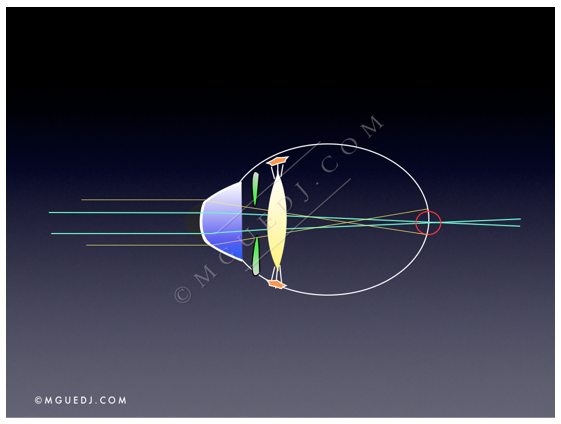Click the red circle at the retina
This screenshot has height=424, width=561.
coord(428,223)
